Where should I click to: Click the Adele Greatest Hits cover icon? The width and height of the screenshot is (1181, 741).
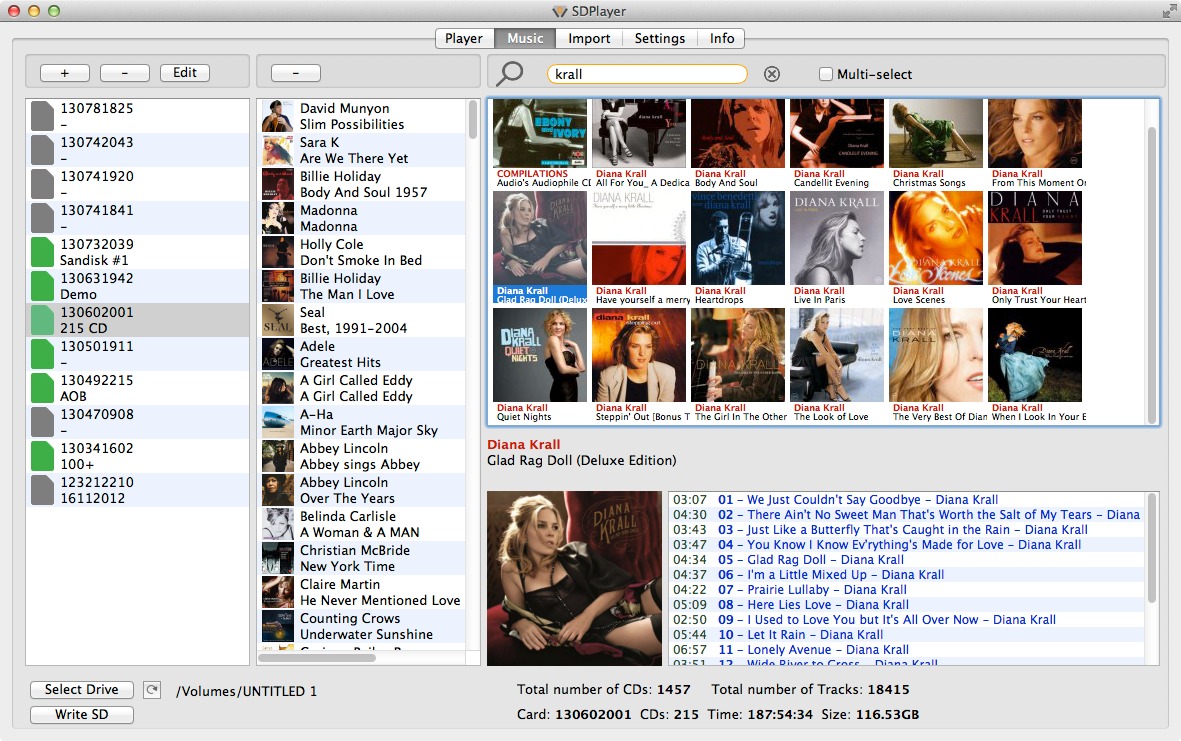click(x=277, y=354)
